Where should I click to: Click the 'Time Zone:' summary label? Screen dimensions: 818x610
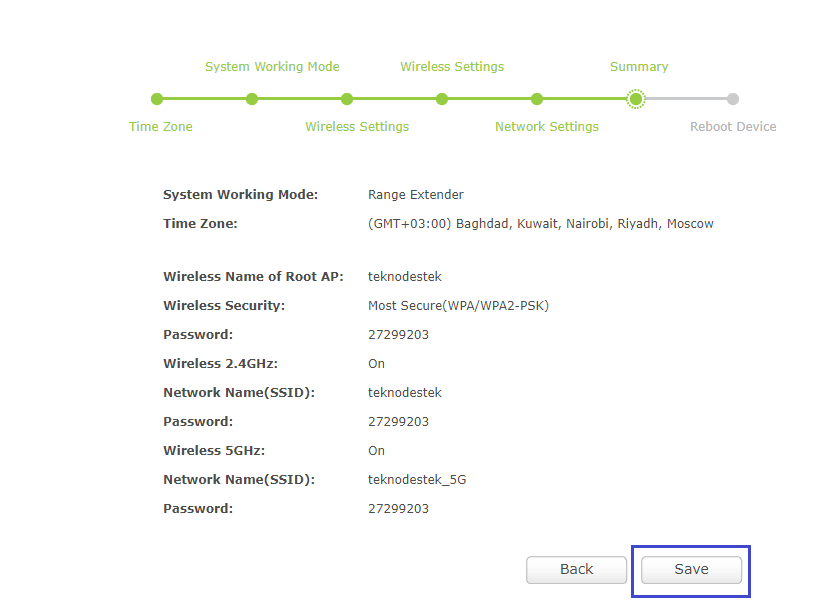[200, 224]
